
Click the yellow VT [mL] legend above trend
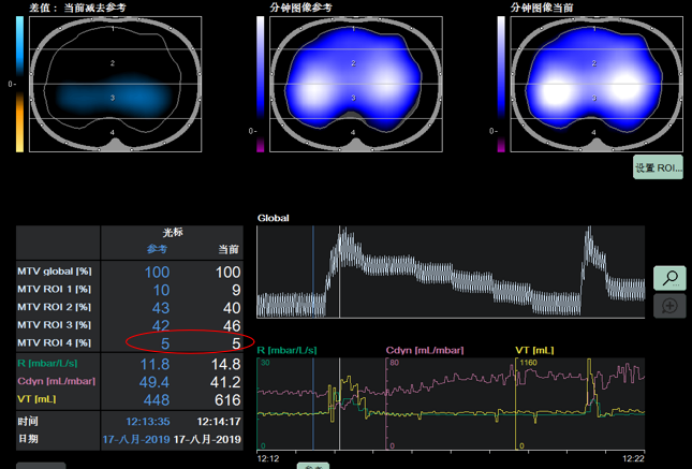534,350
